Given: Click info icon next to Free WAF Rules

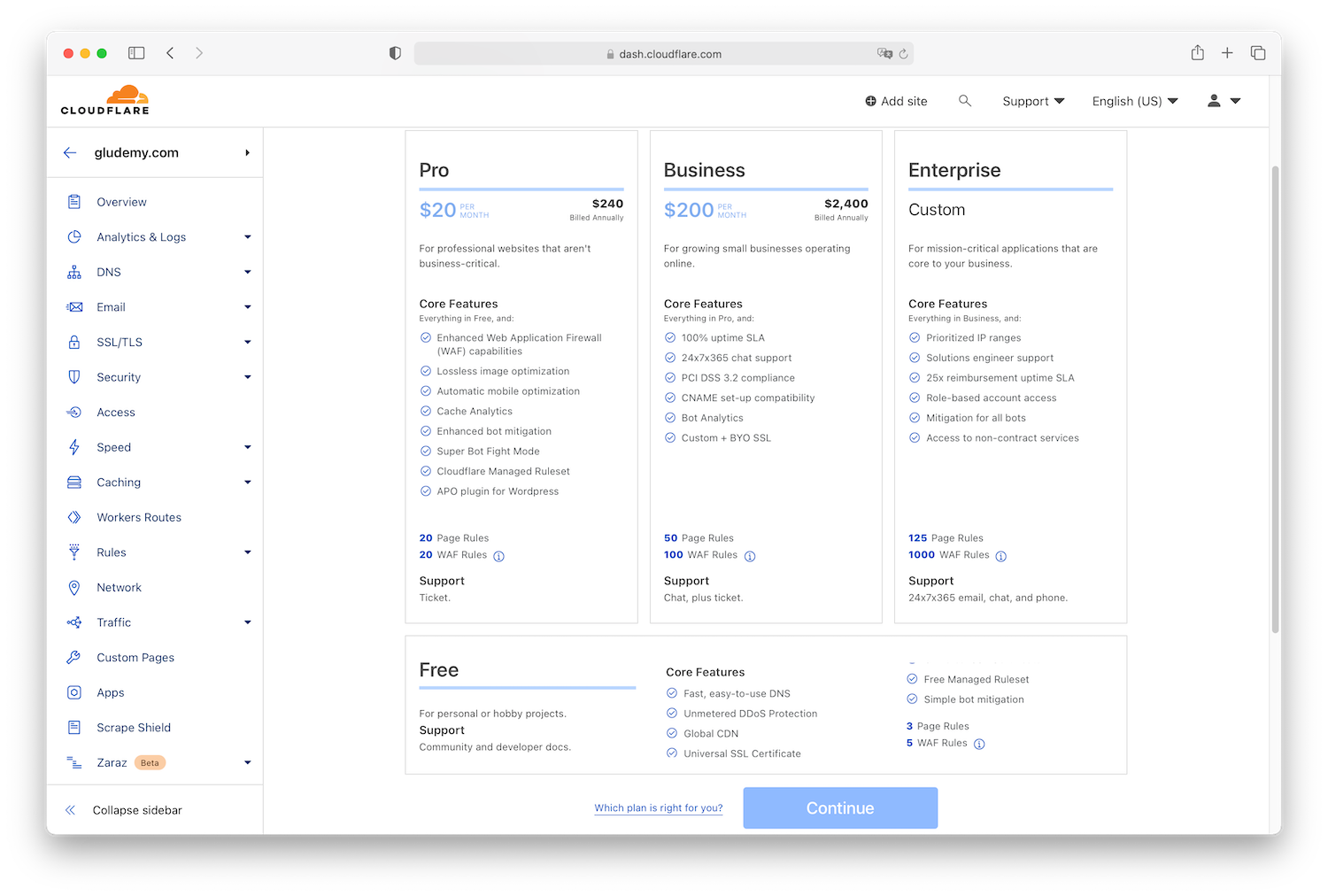Looking at the screenshot, I should pyautogui.click(x=979, y=744).
